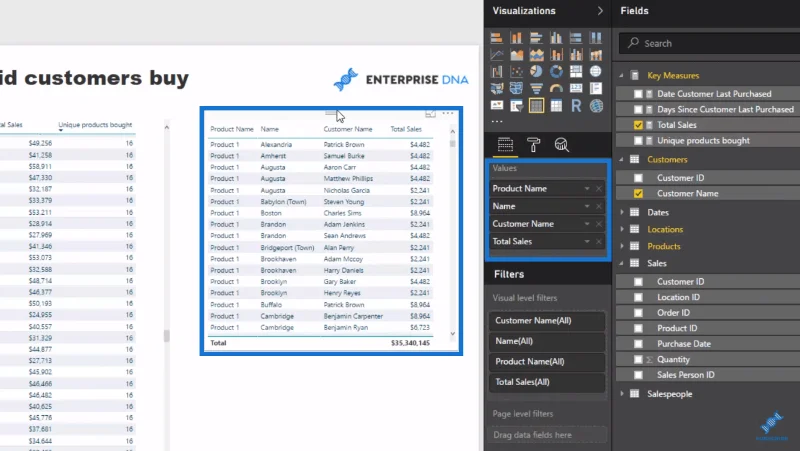Screen dimensions: 800x451
Task: Collapse the Customers table
Action: 621,160
